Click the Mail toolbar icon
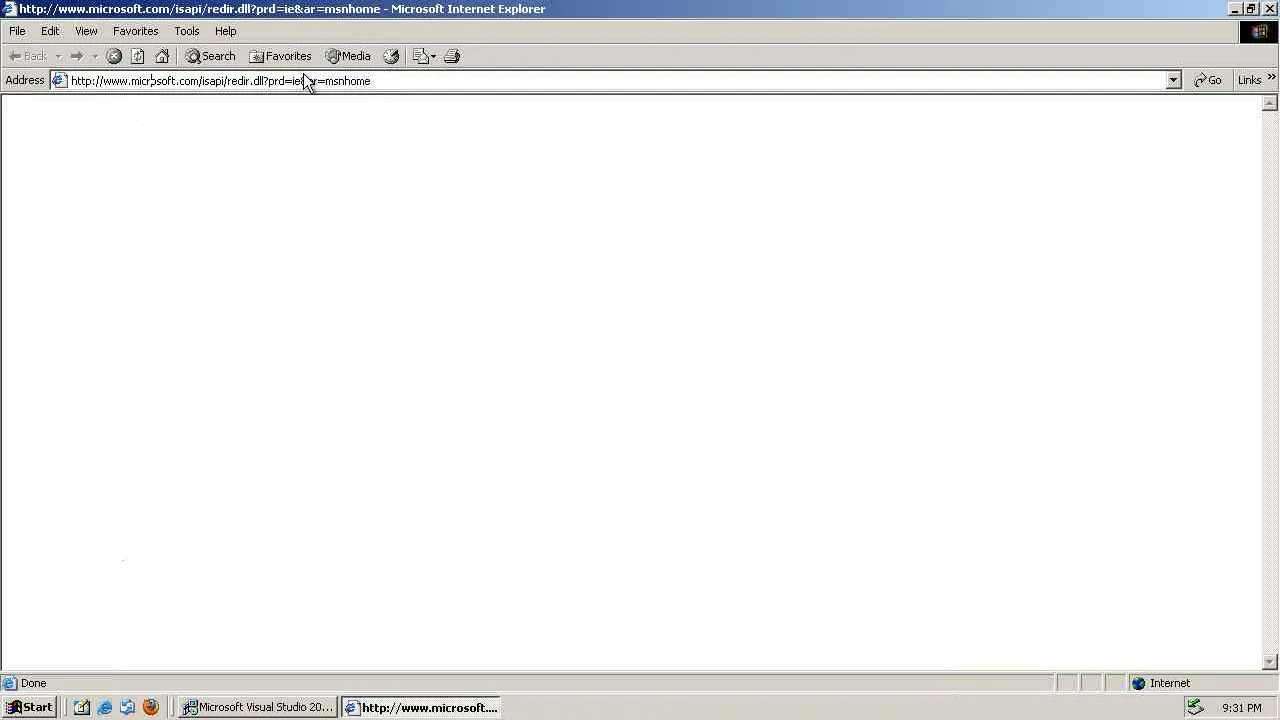This screenshot has width=1280, height=720. pos(420,56)
